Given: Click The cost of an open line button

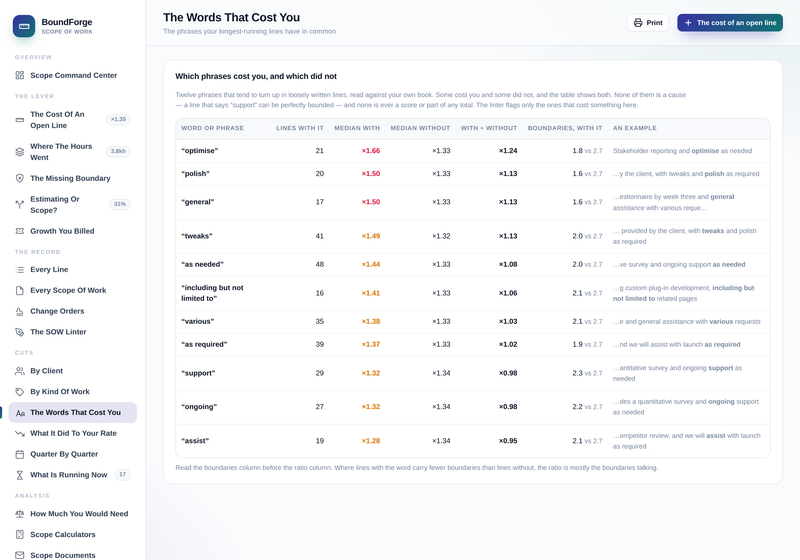Looking at the screenshot, I should [730, 22].
